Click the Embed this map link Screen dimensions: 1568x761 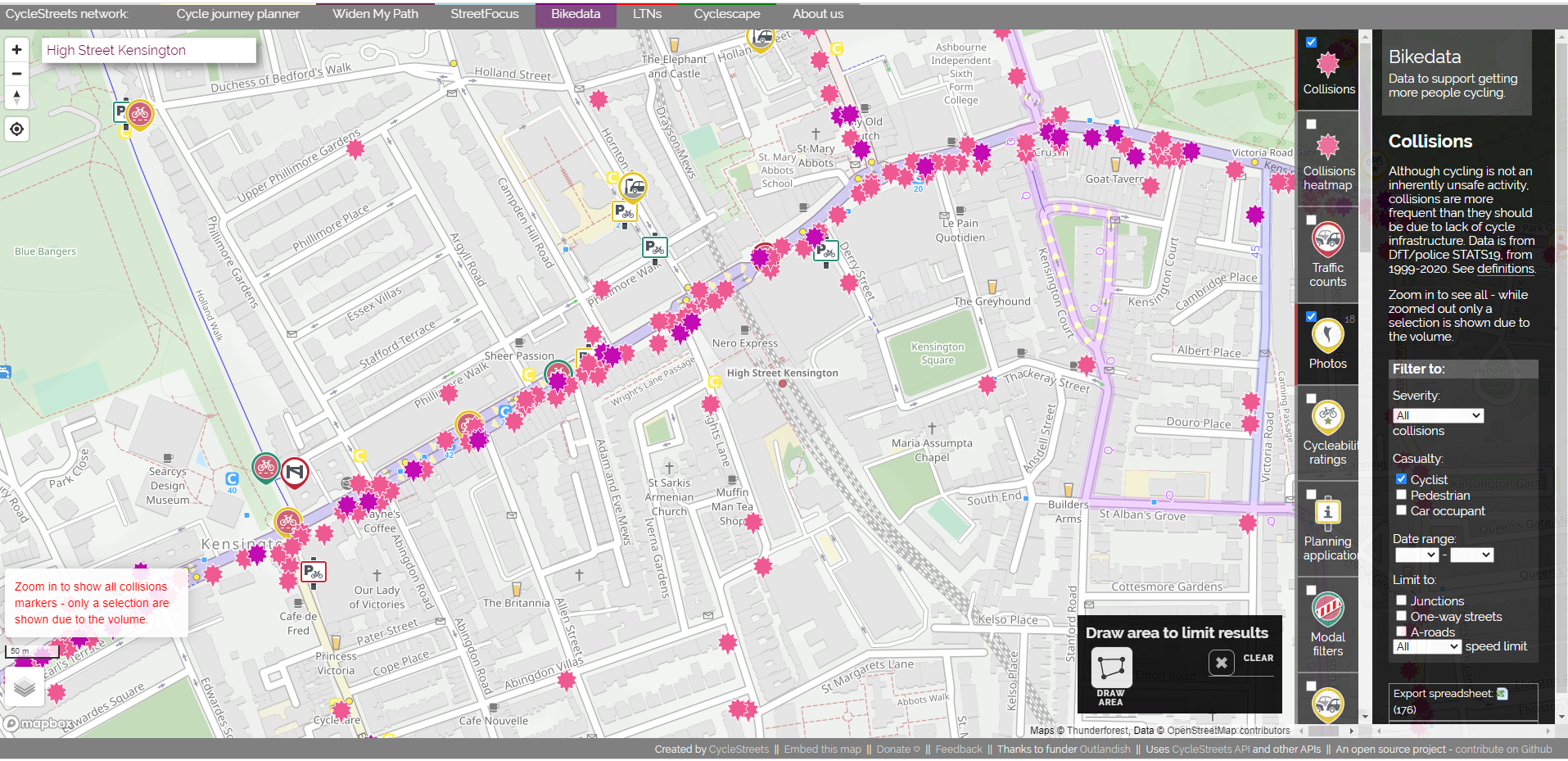pyautogui.click(x=822, y=749)
